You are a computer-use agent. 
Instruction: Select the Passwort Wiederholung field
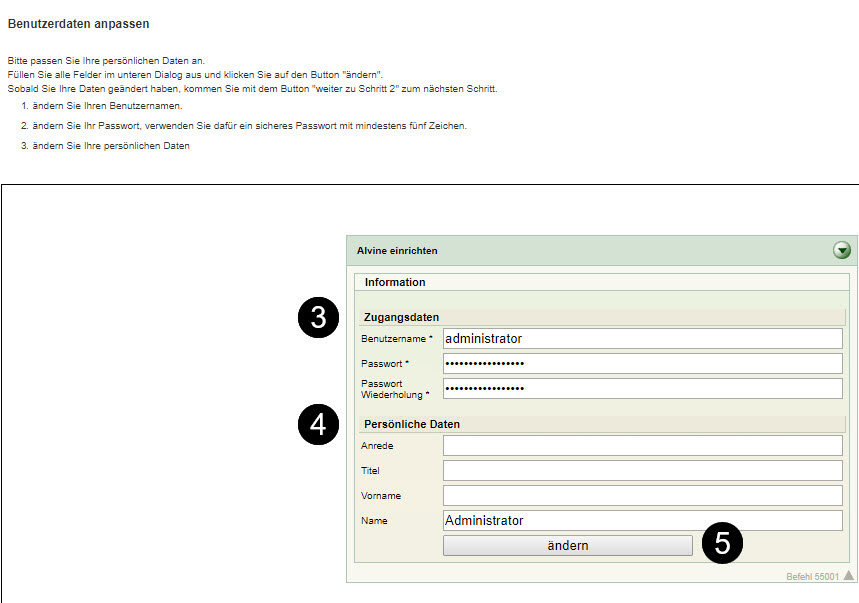(642, 388)
